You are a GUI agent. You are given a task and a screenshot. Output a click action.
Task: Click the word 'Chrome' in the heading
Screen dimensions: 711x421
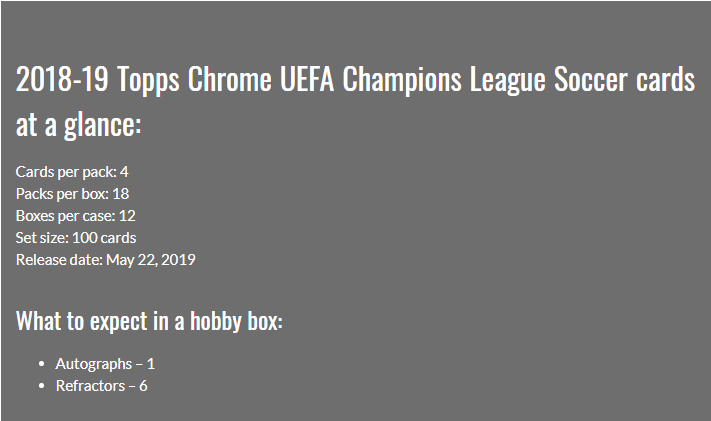click(229, 79)
